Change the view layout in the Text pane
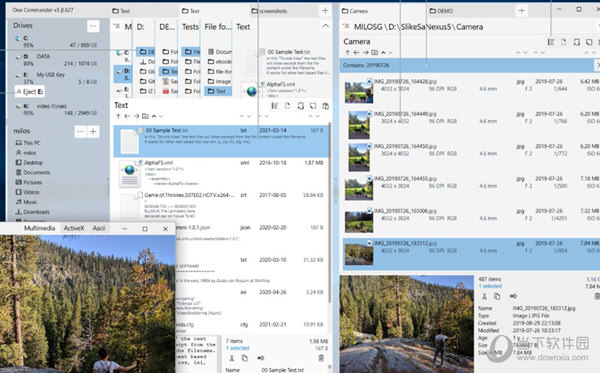The width and height of the screenshot is (600, 373). click(275, 106)
